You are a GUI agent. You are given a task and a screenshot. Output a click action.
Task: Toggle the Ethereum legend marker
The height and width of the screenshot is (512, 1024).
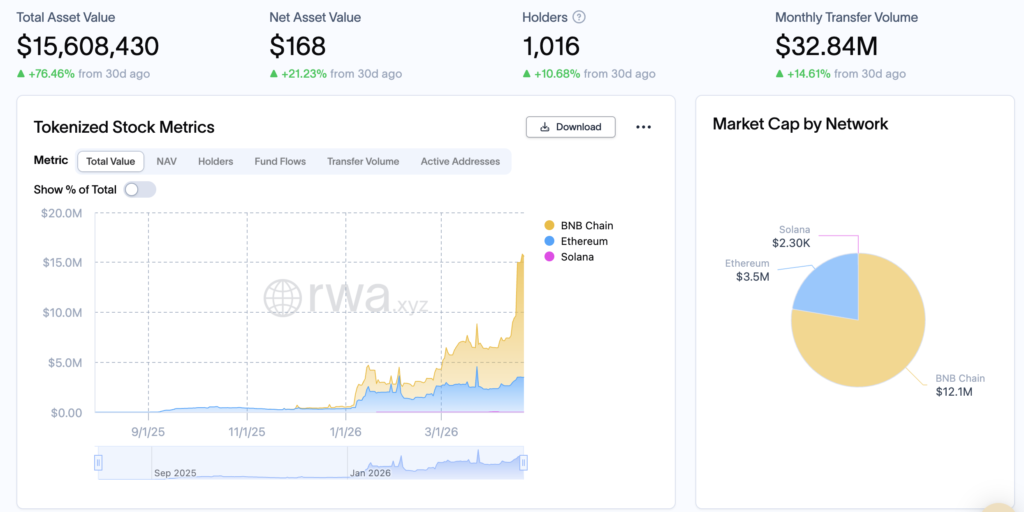tap(549, 241)
